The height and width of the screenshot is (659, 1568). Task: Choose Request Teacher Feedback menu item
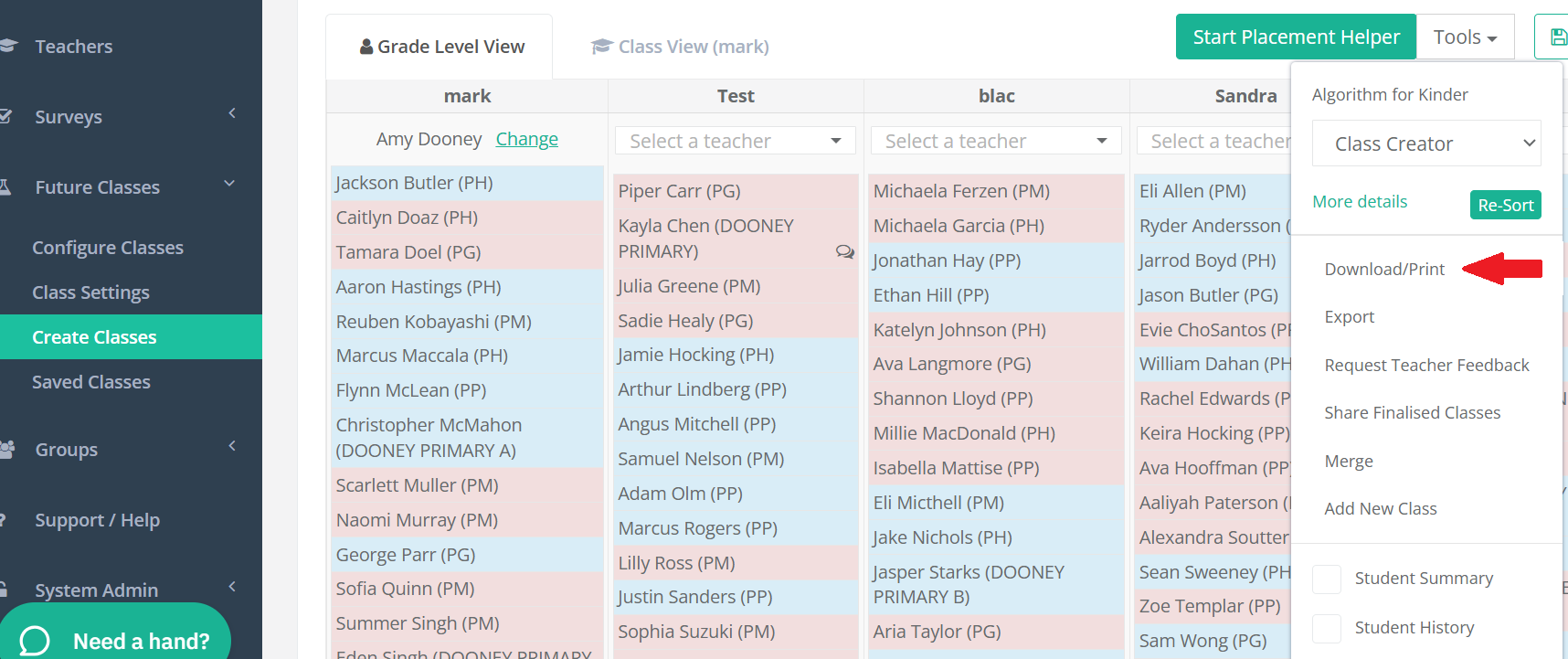[x=1426, y=365]
